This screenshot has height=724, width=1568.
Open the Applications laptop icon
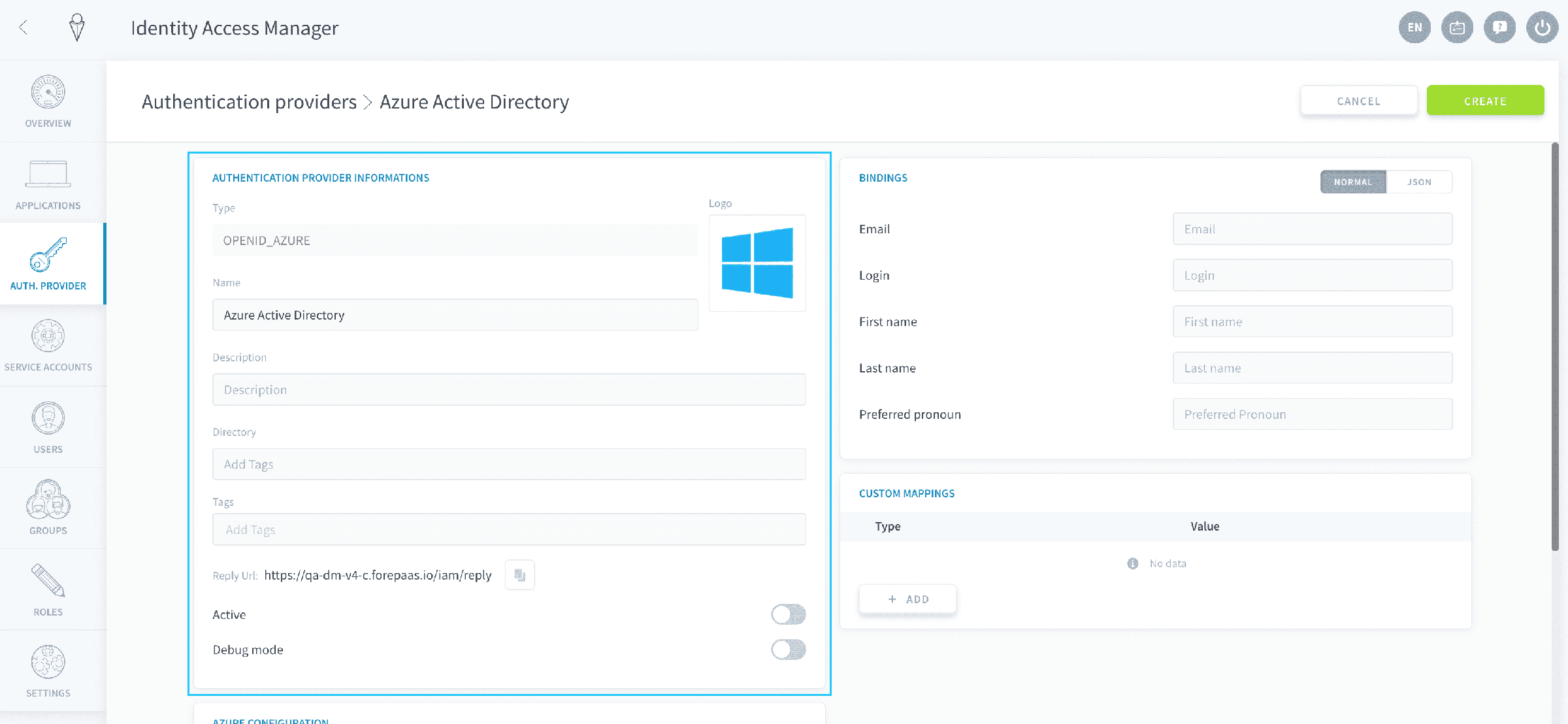pyautogui.click(x=48, y=174)
